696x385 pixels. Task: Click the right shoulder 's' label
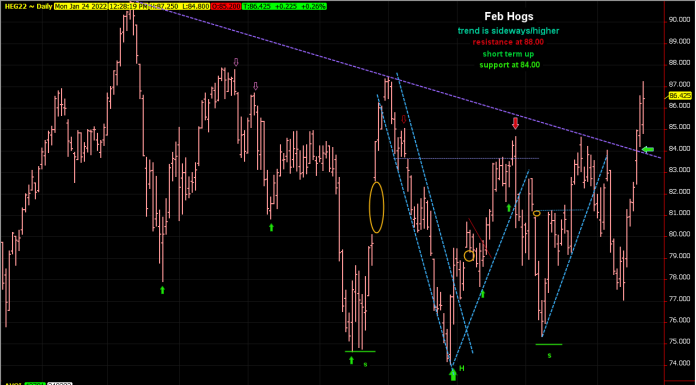(x=549, y=355)
